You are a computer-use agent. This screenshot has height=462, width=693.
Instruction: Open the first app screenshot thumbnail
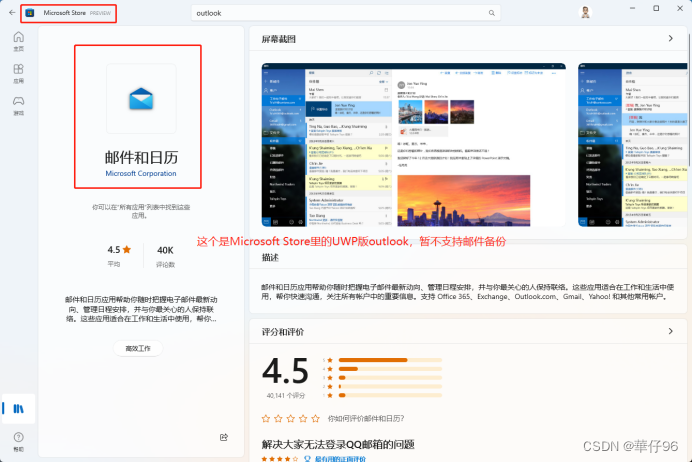pyautogui.click(x=413, y=145)
